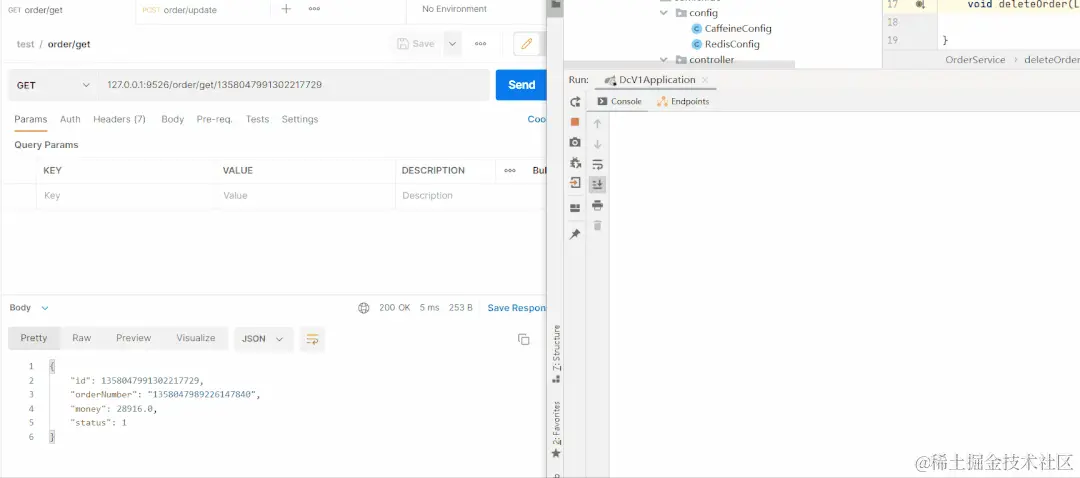Image resolution: width=1080 pixels, height=478 pixels.
Task: Select the Headers (7) tab
Action: point(120,119)
